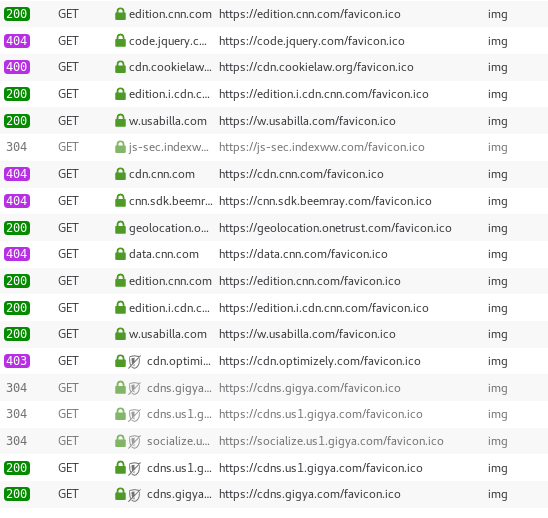This screenshot has width=548, height=518.
Task: Click the 400 status badge for cdn.cookielaw
Action: [17, 67]
